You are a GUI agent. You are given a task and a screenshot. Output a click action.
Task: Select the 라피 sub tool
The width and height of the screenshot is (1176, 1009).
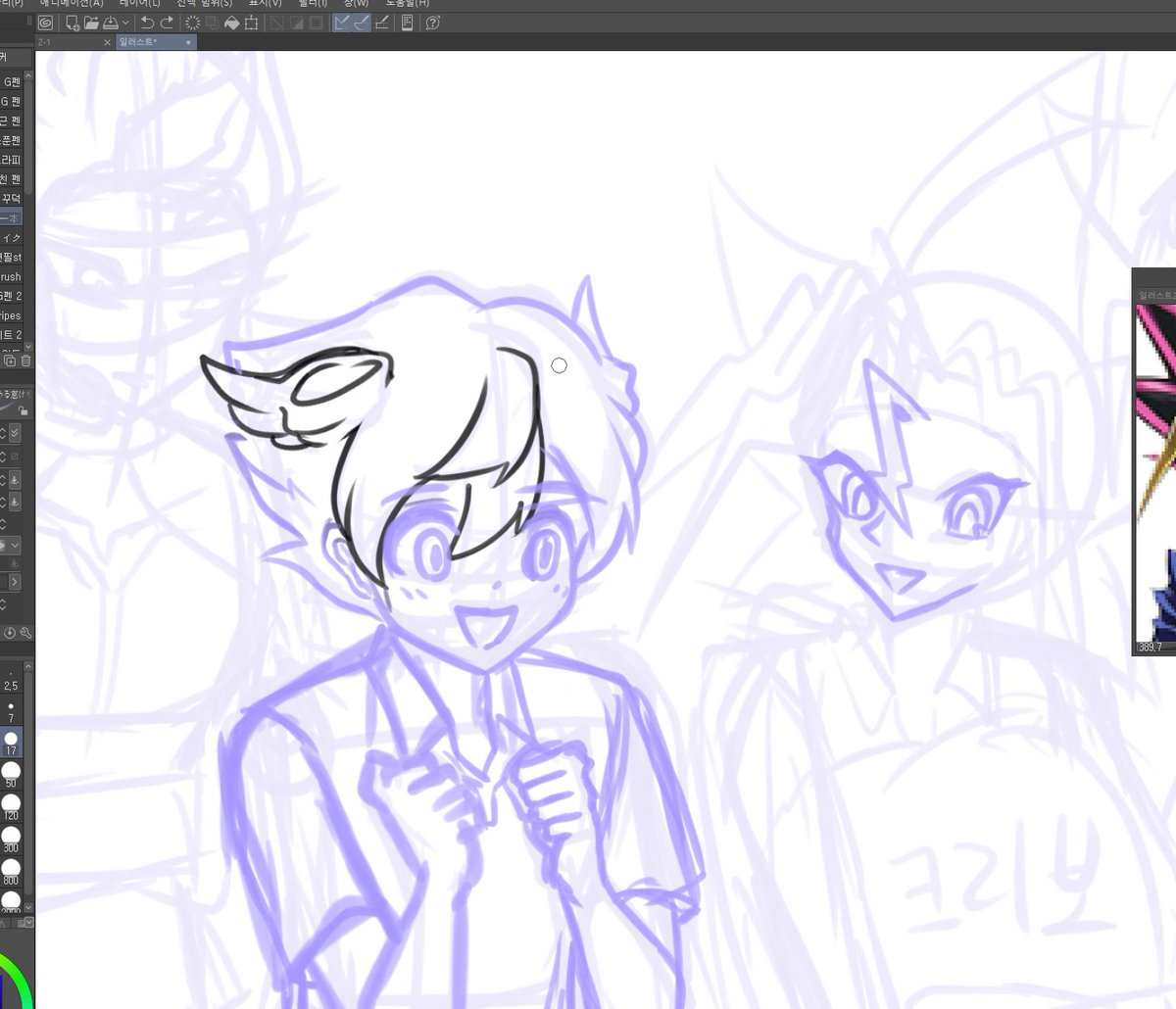[x=11, y=160]
